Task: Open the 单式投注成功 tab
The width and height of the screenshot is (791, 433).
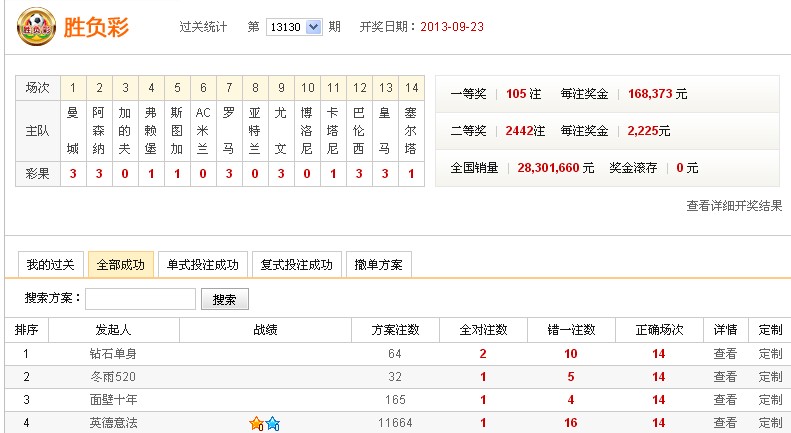Action: click(202, 265)
